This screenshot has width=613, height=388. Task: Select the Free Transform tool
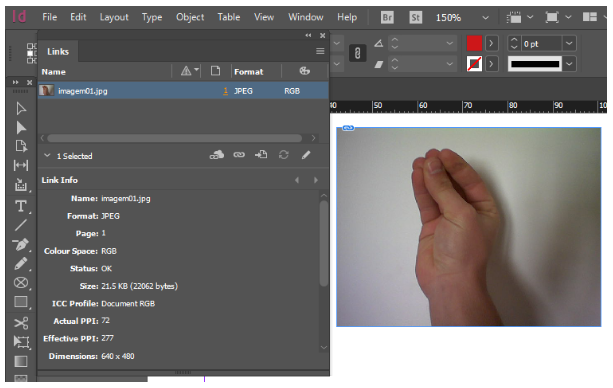click(21, 342)
